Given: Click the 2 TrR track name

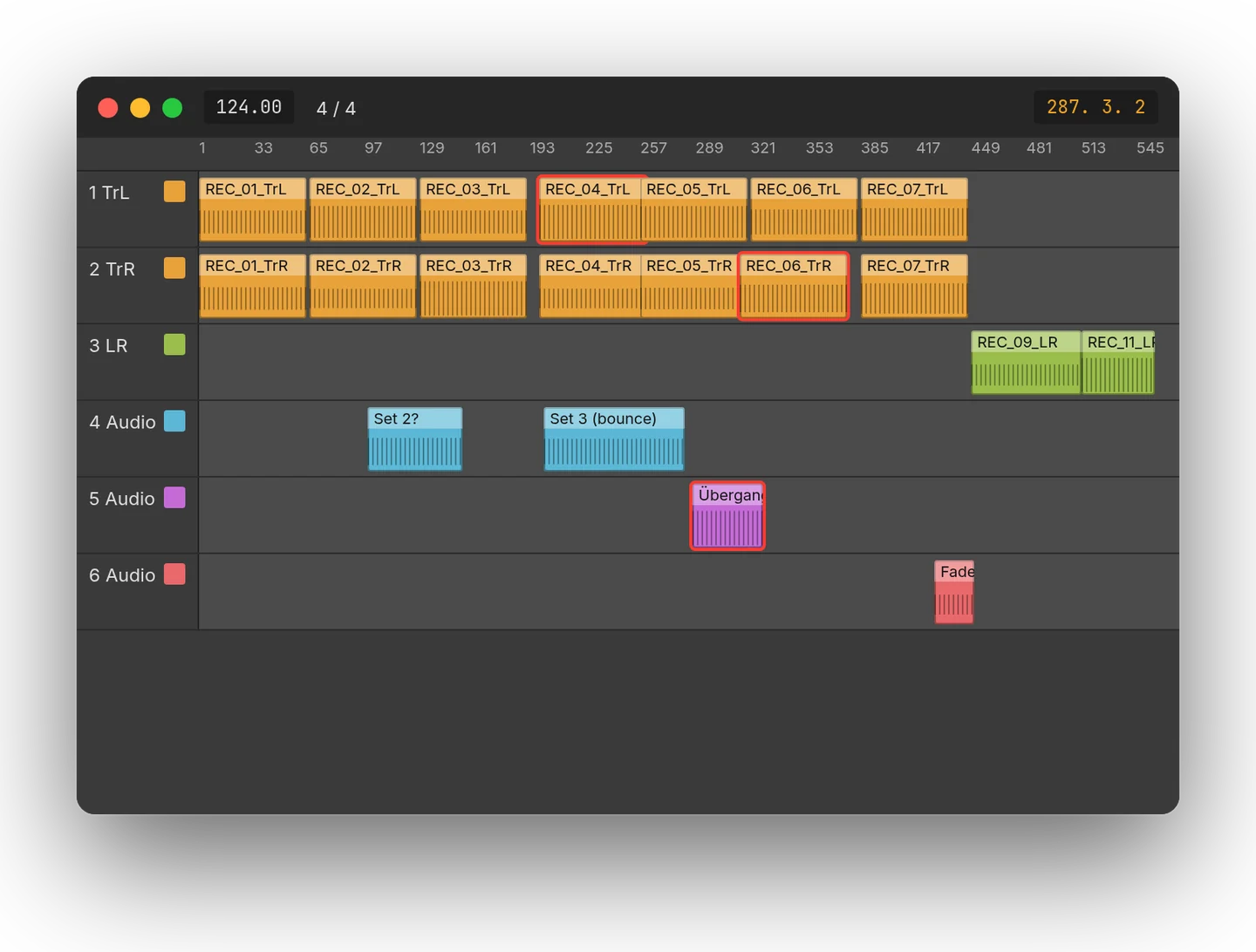Looking at the screenshot, I should point(112,269).
